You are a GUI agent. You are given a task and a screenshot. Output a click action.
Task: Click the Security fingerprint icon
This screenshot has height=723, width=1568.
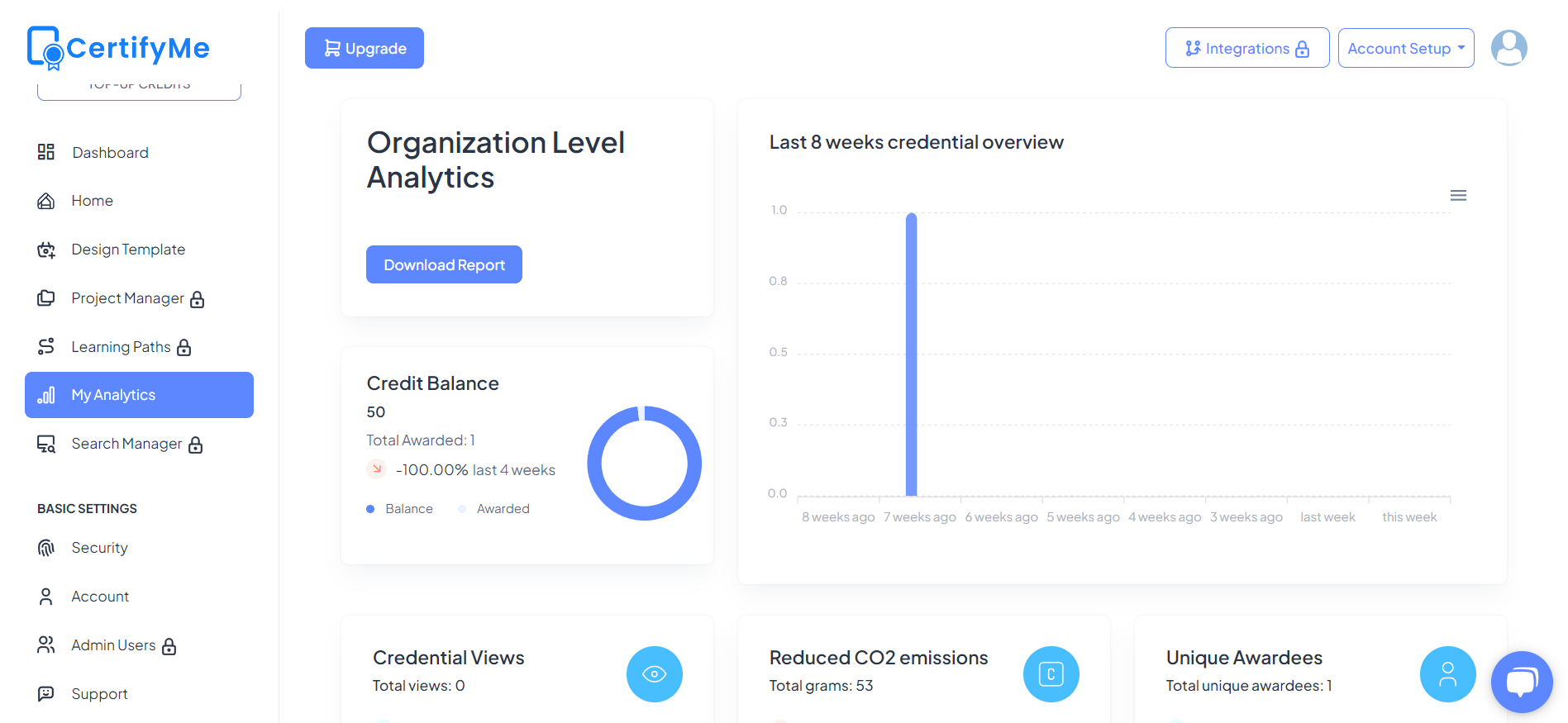(46, 548)
